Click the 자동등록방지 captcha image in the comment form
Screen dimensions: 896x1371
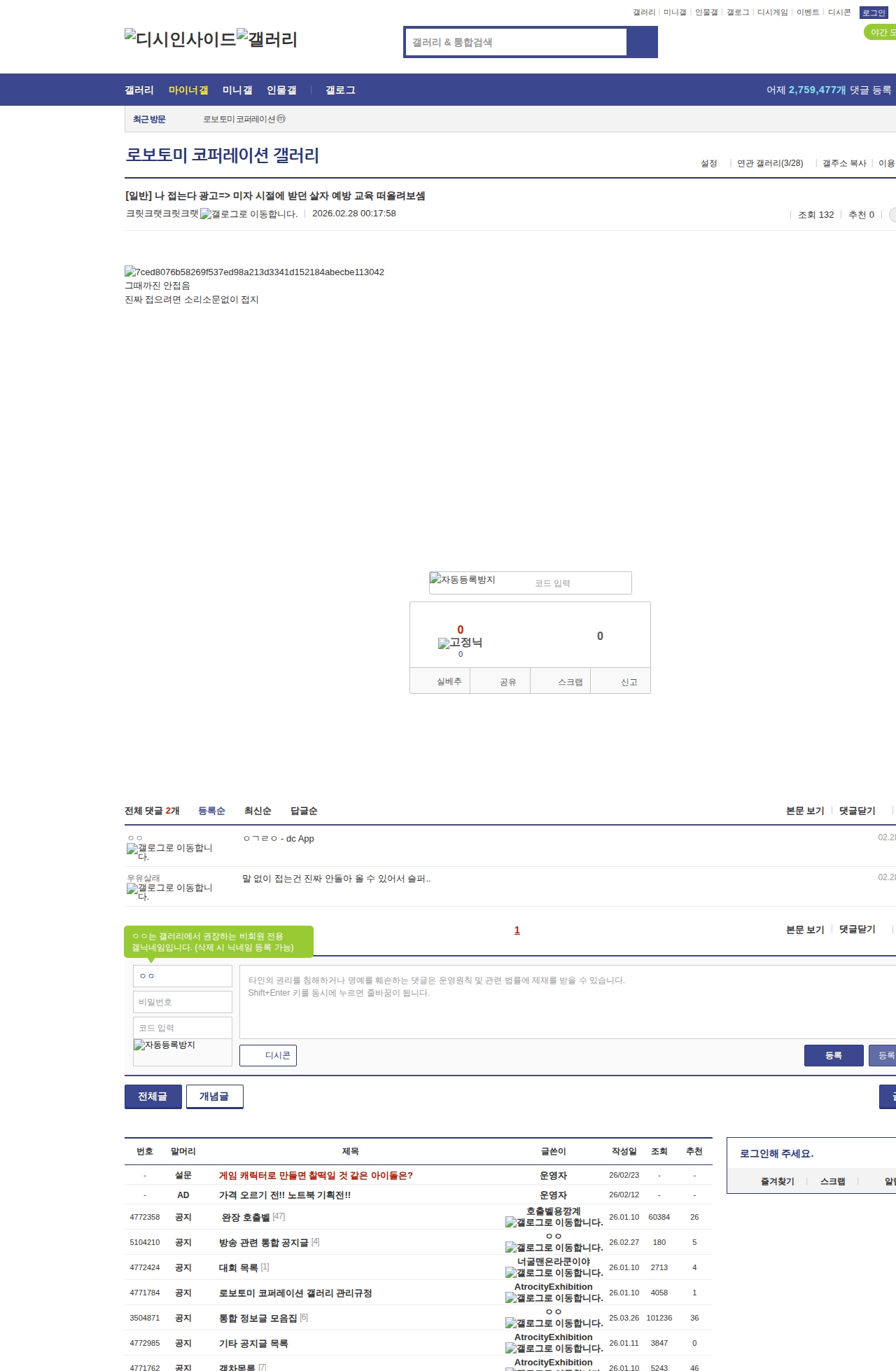tap(164, 1045)
